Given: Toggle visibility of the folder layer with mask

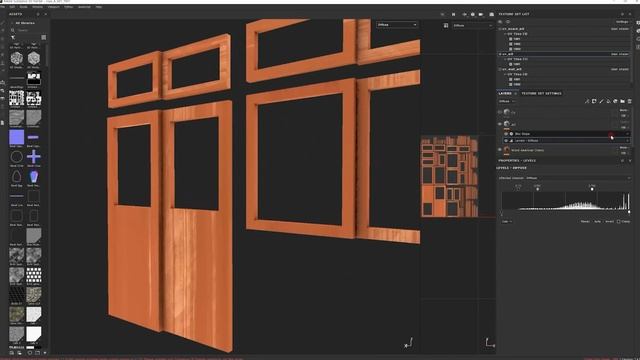Looking at the screenshot, I should coord(500,124).
